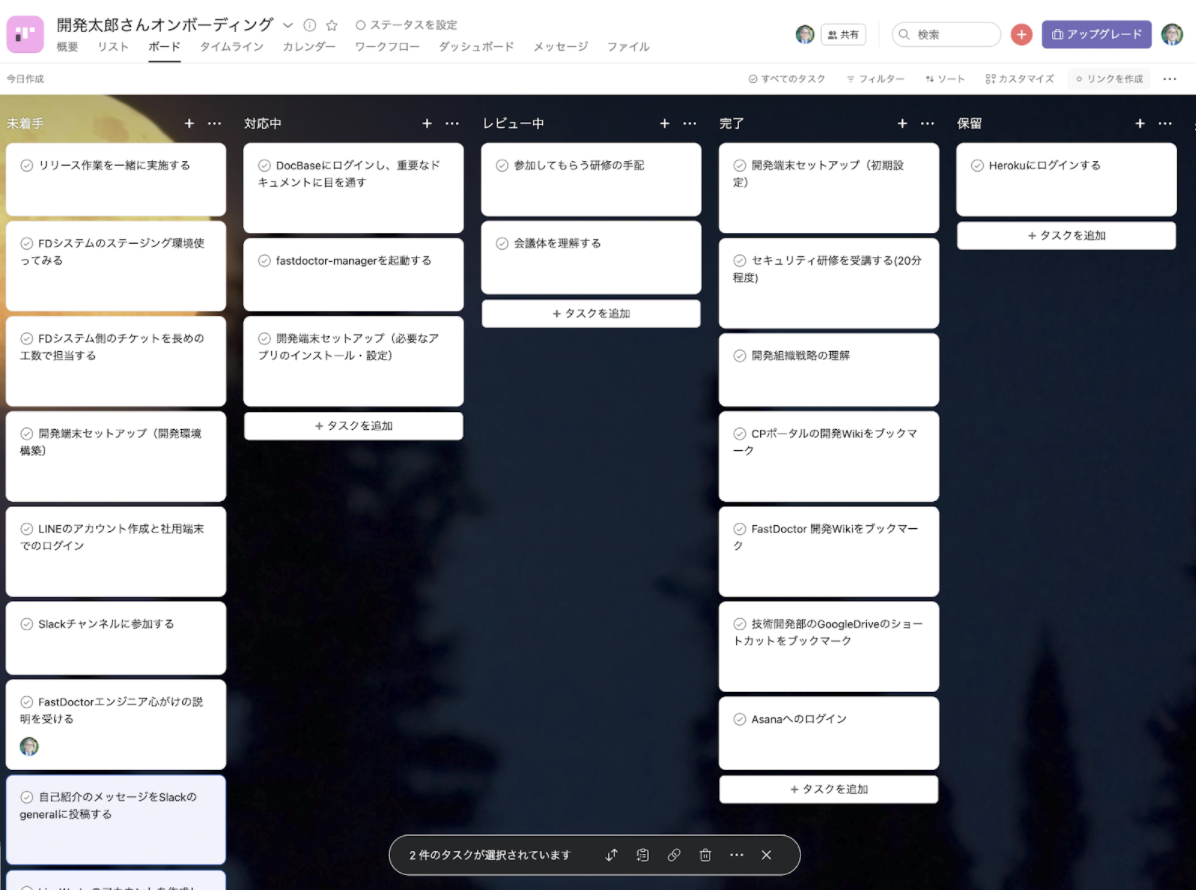1196x890 pixels.
Task: Open セキュリティ研修を受講する task card
Action: (x=828, y=283)
